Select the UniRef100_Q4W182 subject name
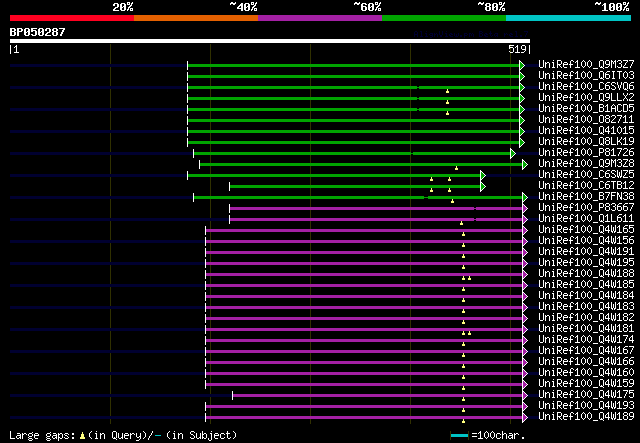Image resolution: width=640 pixels, height=443 pixels. click(586, 318)
